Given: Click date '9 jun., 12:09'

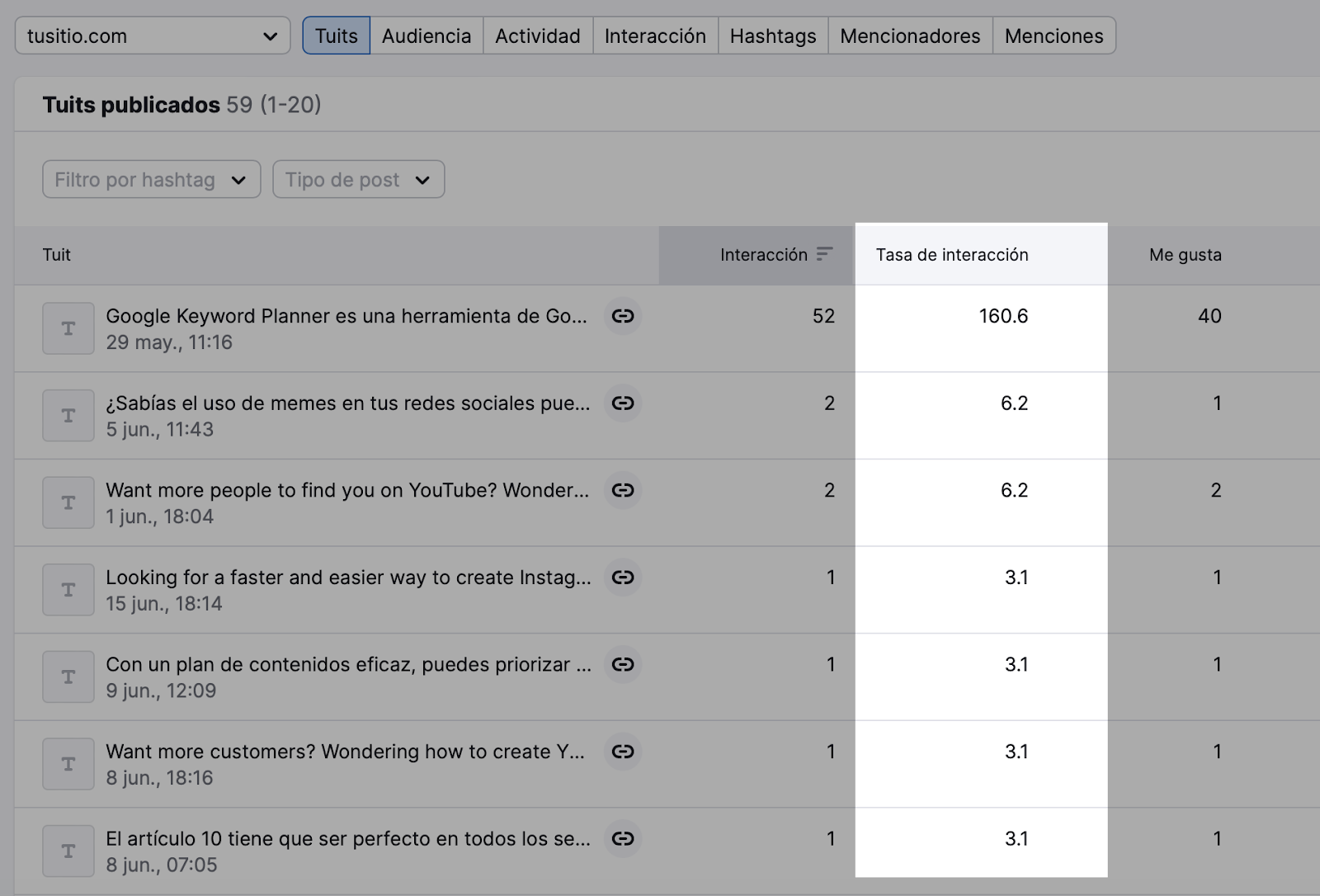Looking at the screenshot, I should (x=161, y=691).
